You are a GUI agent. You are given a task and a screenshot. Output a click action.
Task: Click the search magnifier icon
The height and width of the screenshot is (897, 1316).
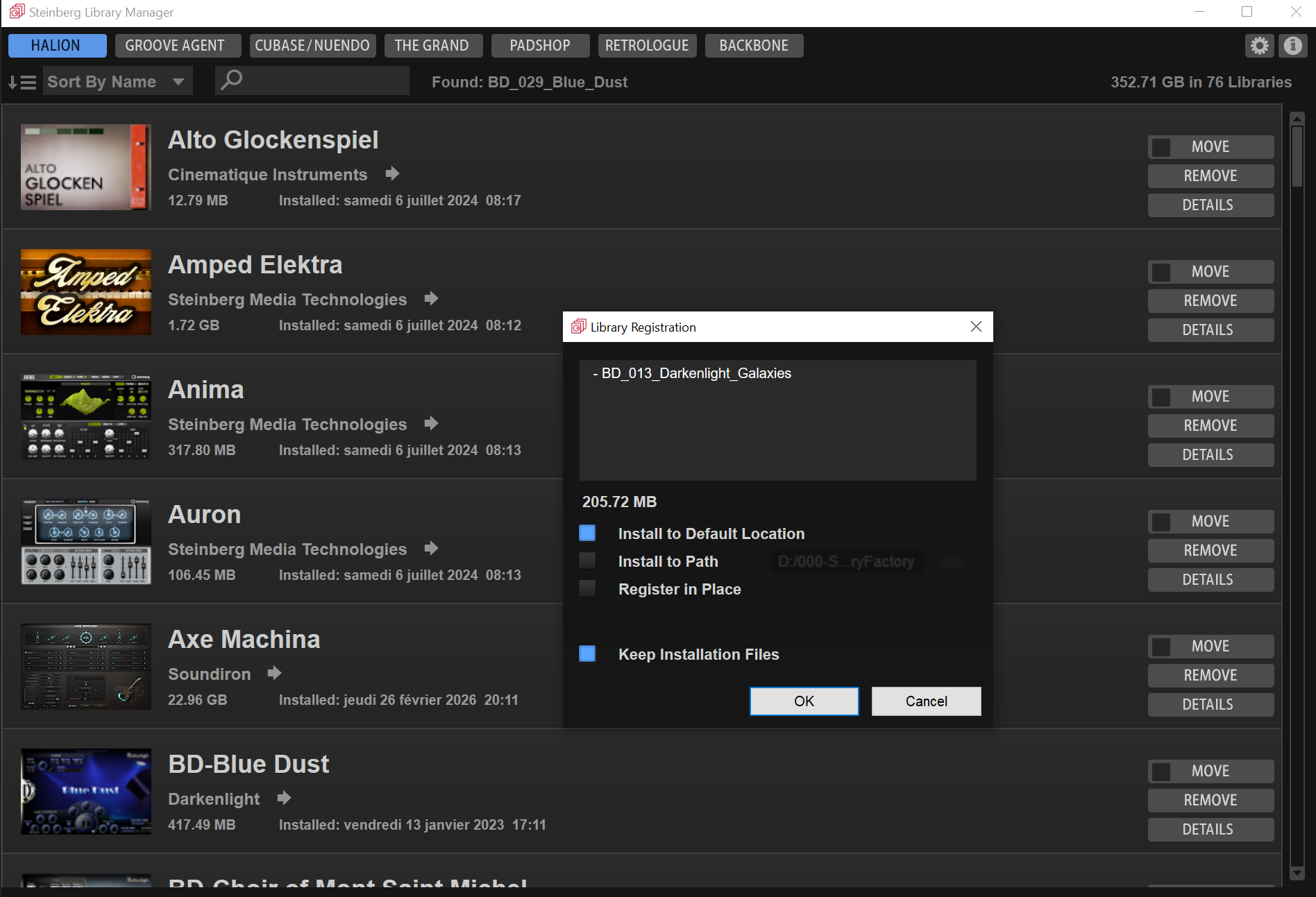click(231, 80)
